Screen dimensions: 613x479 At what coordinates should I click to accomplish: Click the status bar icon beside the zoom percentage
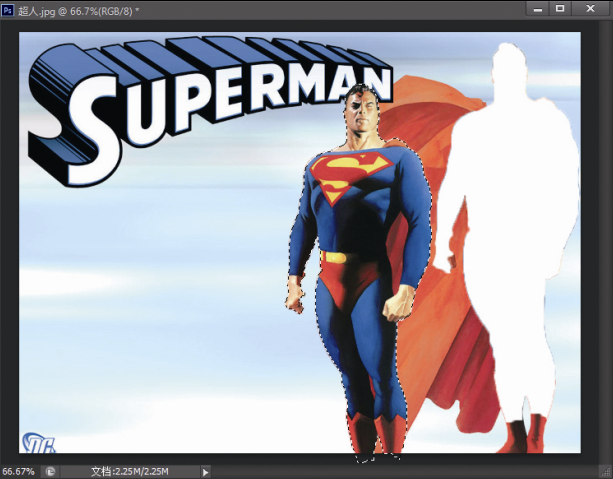point(50,471)
